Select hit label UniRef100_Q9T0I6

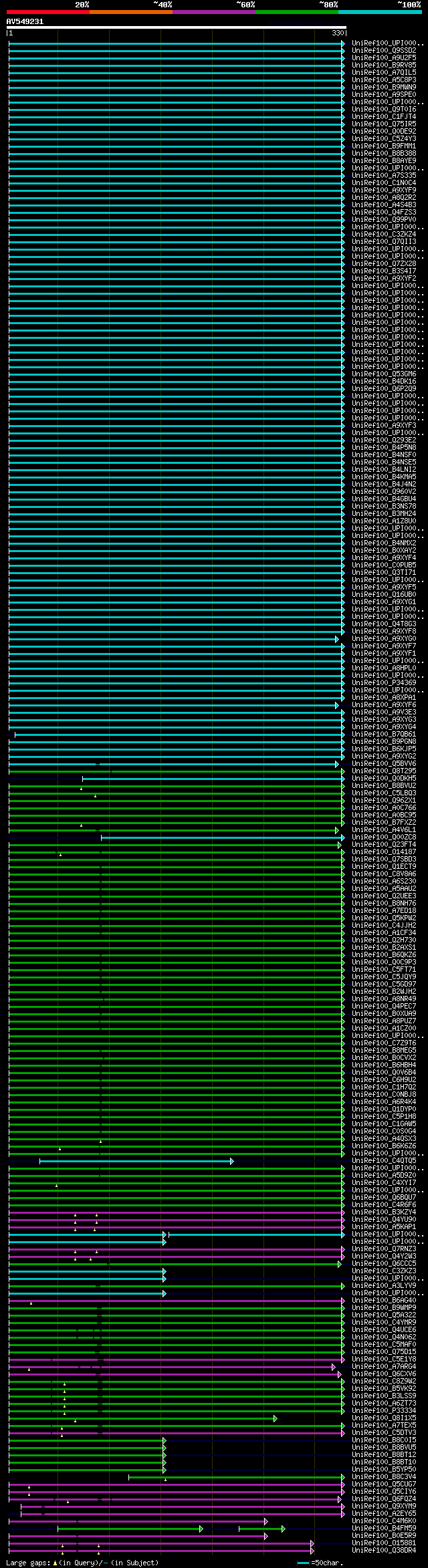click(x=384, y=109)
